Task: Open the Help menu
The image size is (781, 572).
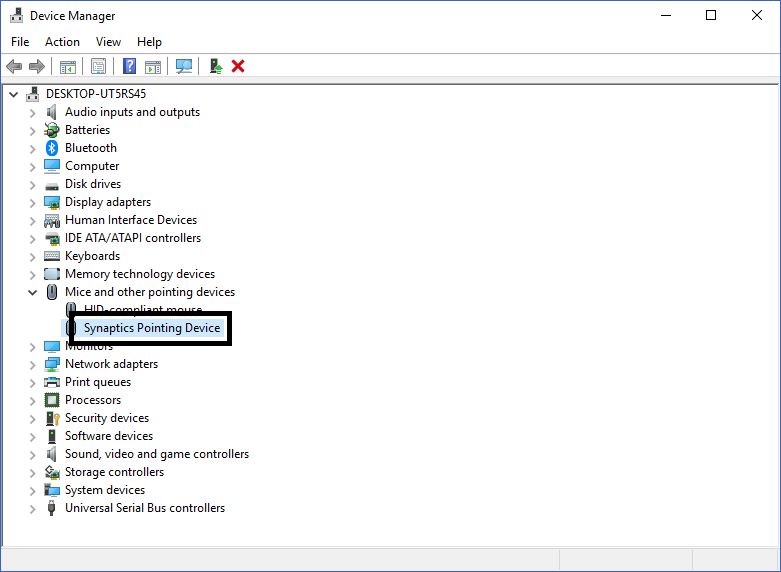Action: [149, 42]
